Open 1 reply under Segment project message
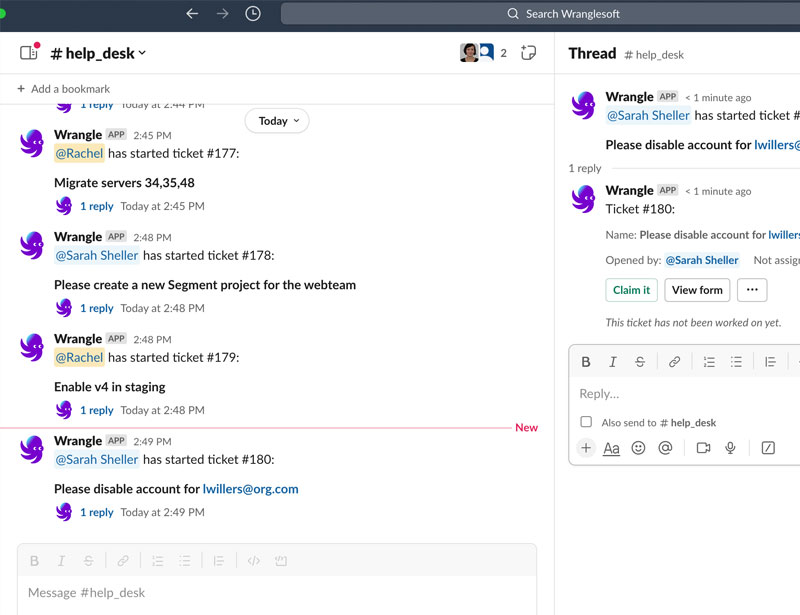800x615 pixels. (x=96, y=308)
